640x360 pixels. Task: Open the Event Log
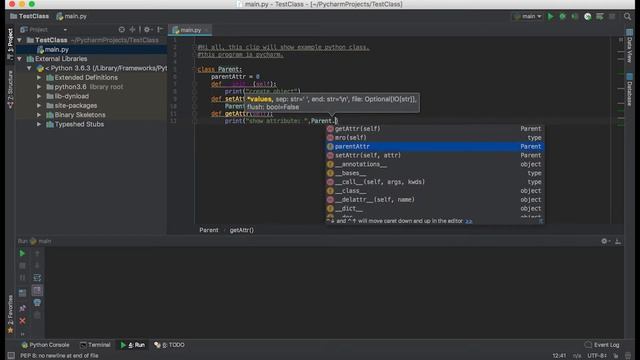[x=602, y=345]
